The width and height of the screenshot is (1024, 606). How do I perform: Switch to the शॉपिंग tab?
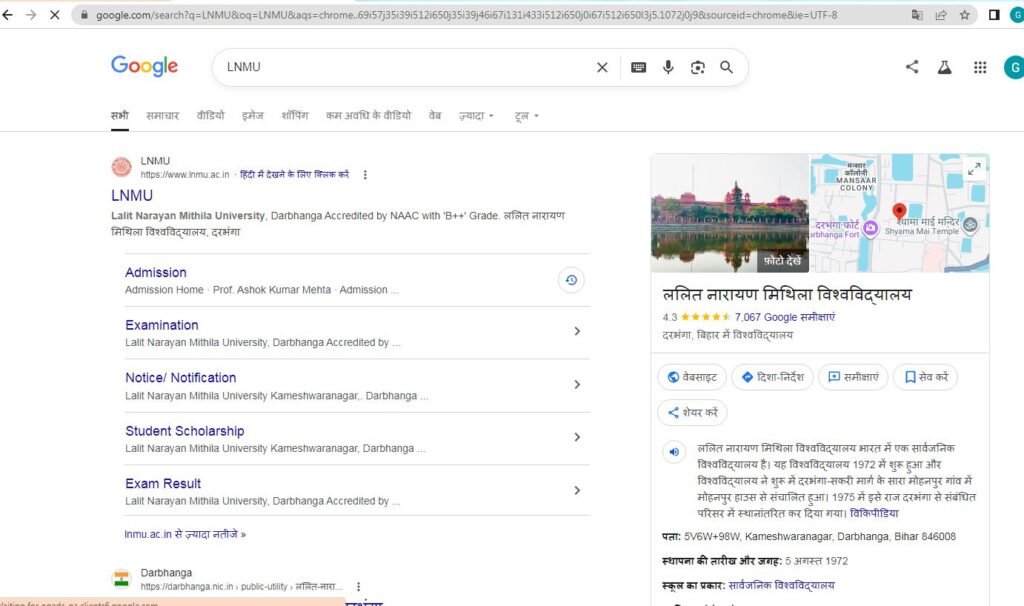pyautogui.click(x=295, y=116)
